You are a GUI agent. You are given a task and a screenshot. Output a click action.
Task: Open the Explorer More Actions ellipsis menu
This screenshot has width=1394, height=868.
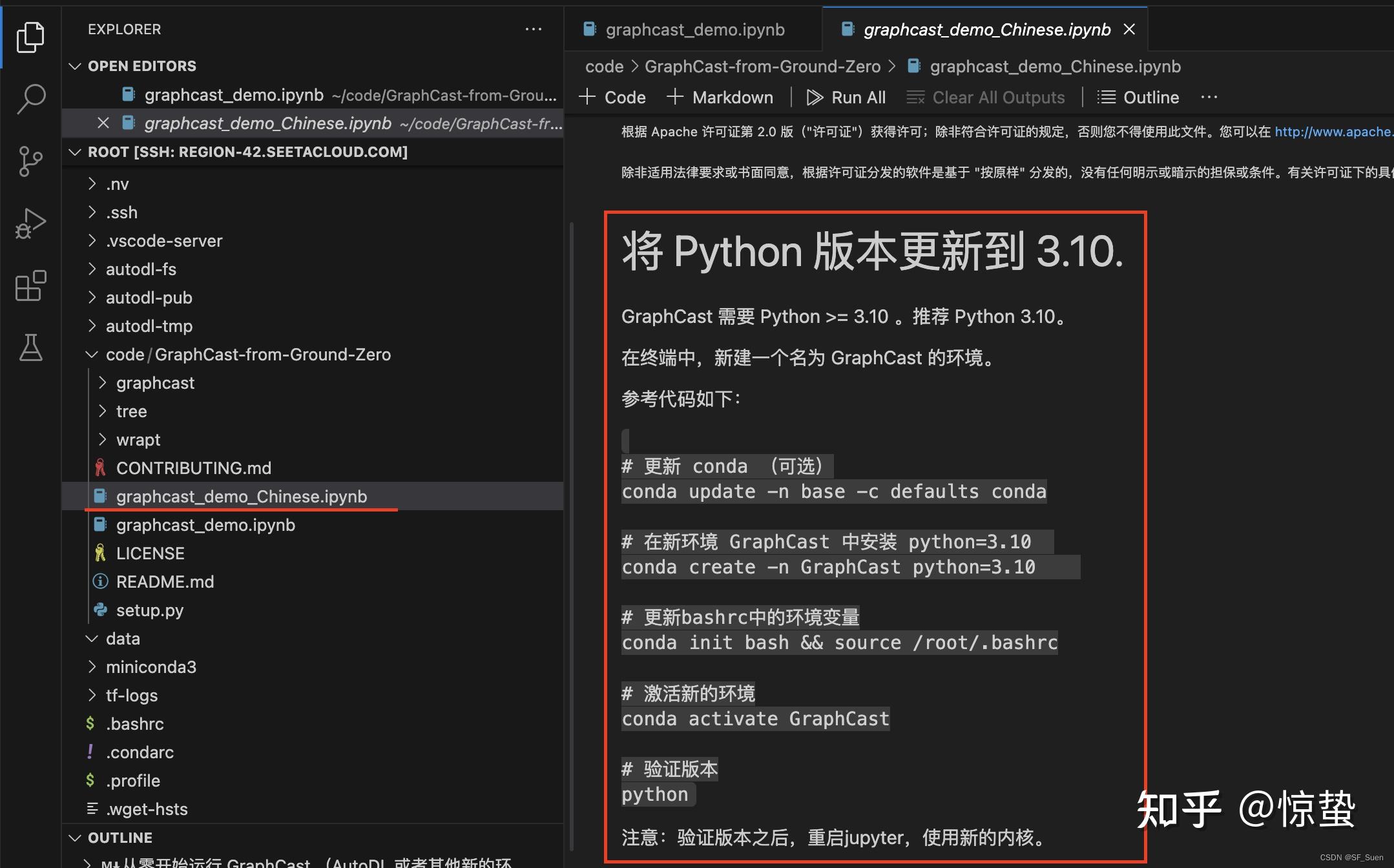point(534,29)
